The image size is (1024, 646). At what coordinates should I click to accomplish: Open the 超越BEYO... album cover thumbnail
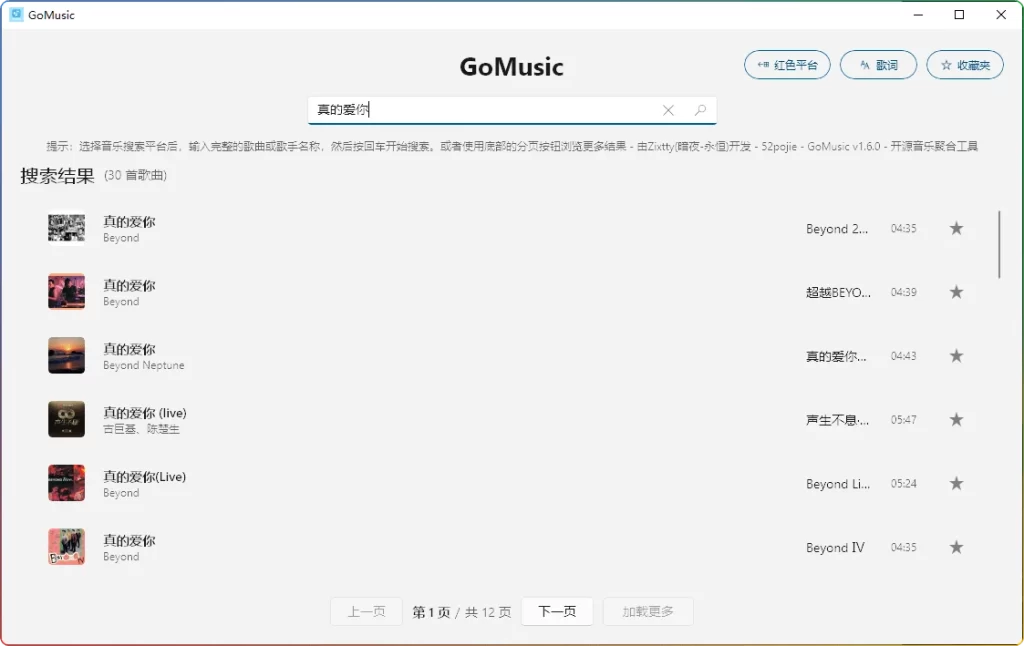click(x=67, y=291)
